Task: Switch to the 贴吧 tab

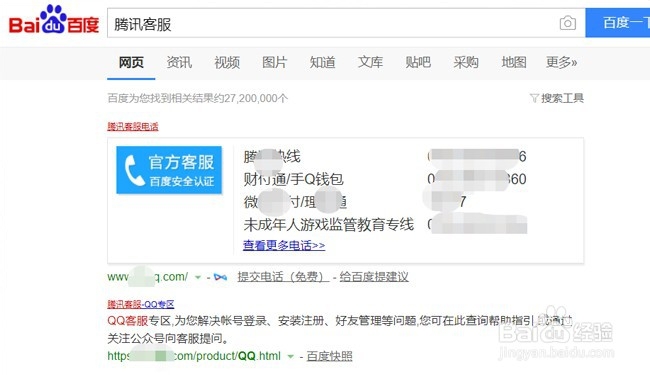Action: (418, 63)
